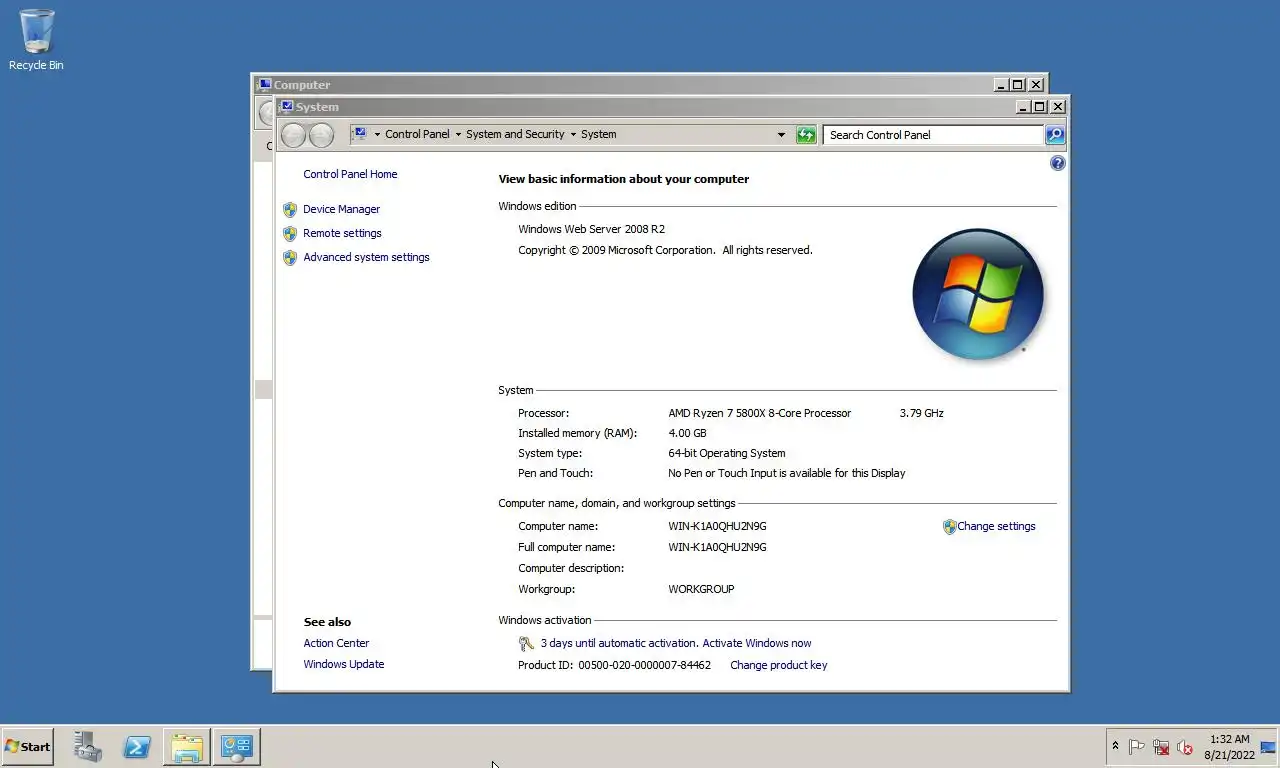Open the Recycle Bin desktop icon

click(x=36, y=40)
